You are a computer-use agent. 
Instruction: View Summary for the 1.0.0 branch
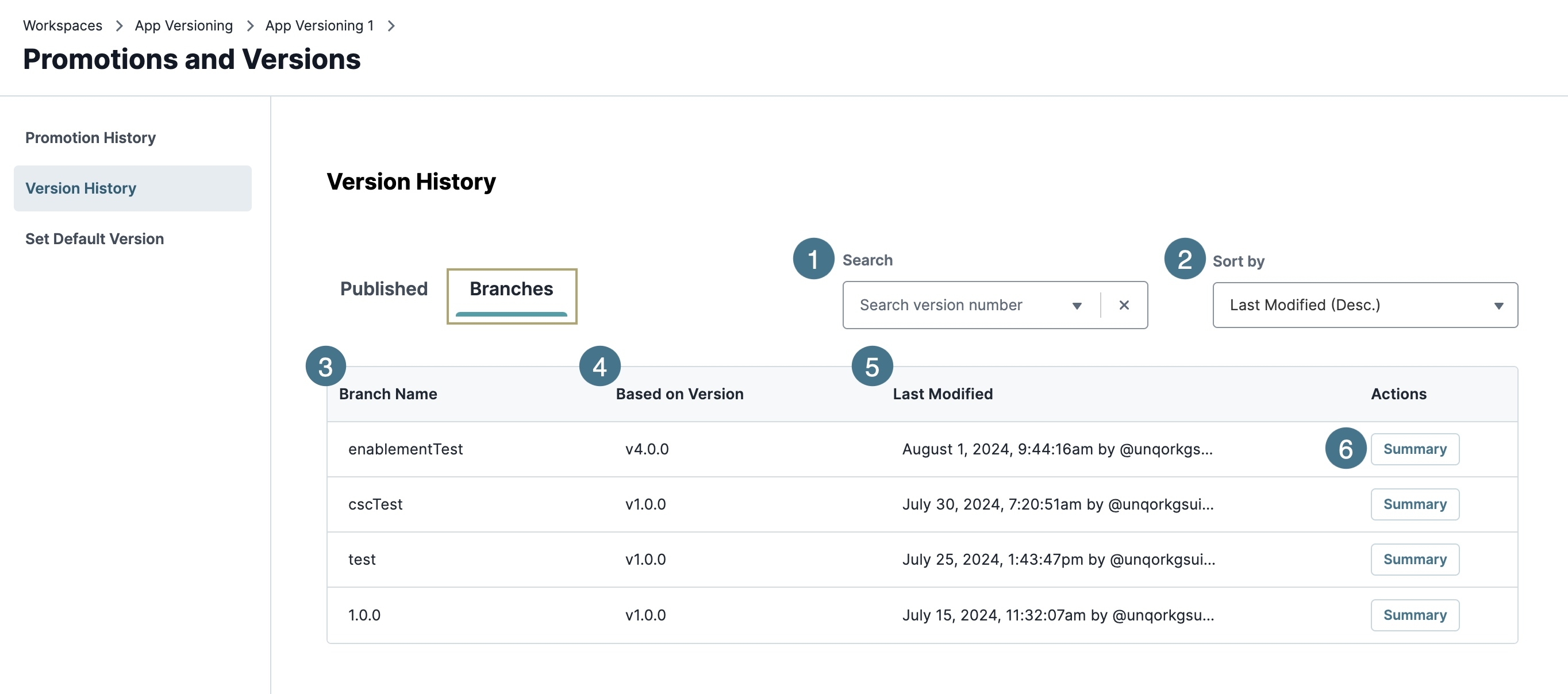[1414, 614]
